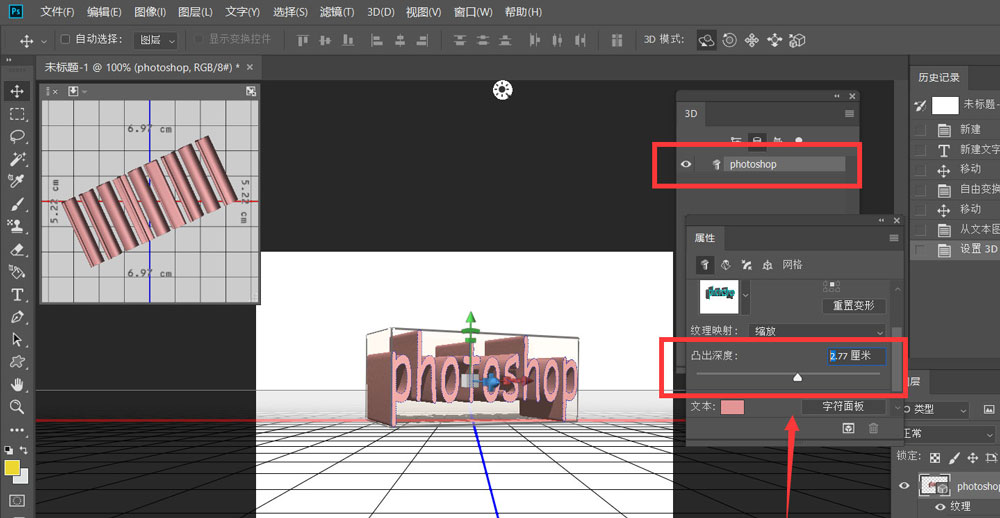This screenshot has width=1000, height=518.
Task: Toggle visibility of photoshop layer
Action: 905,486
